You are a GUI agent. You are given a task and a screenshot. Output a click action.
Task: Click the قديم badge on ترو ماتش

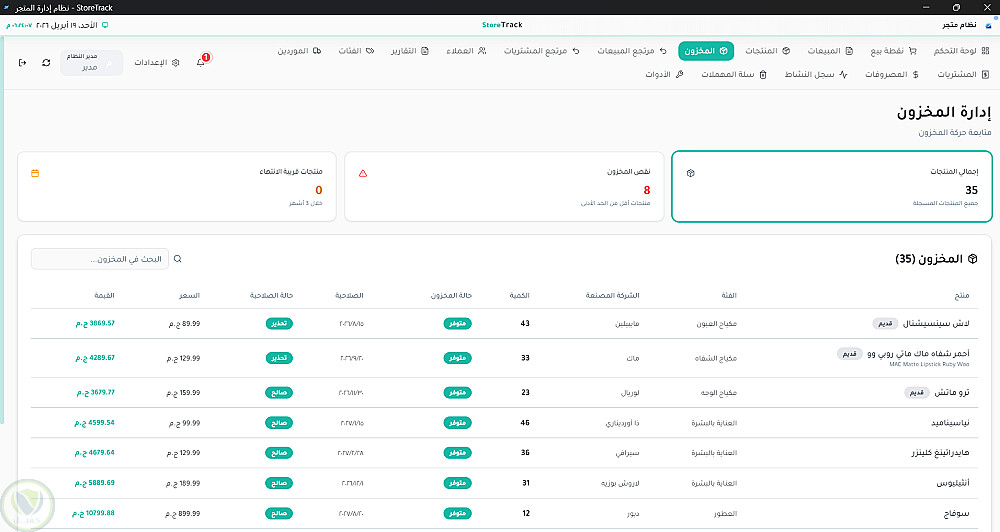917,392
